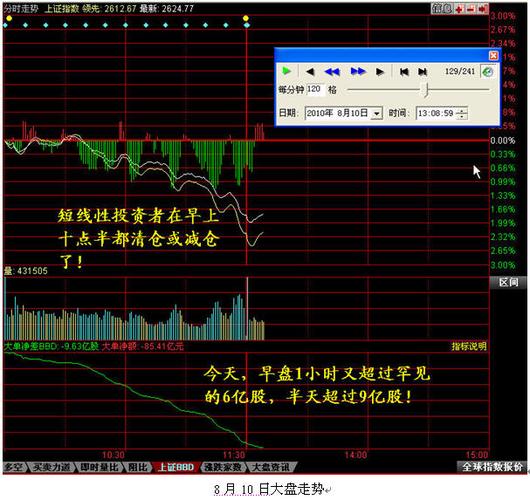530x500 pixels.
Task: Click the yellow dot marker above 11:30 line
Action: click(246, 18)
